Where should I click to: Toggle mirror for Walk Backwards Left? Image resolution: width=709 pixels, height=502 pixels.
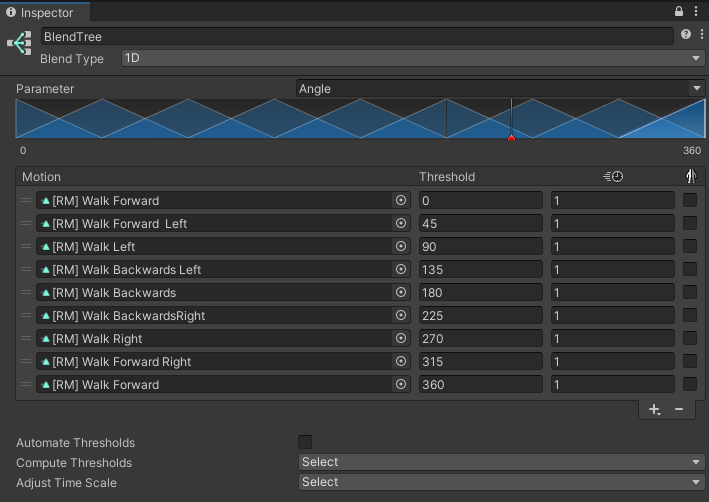[x=690, y=269]
